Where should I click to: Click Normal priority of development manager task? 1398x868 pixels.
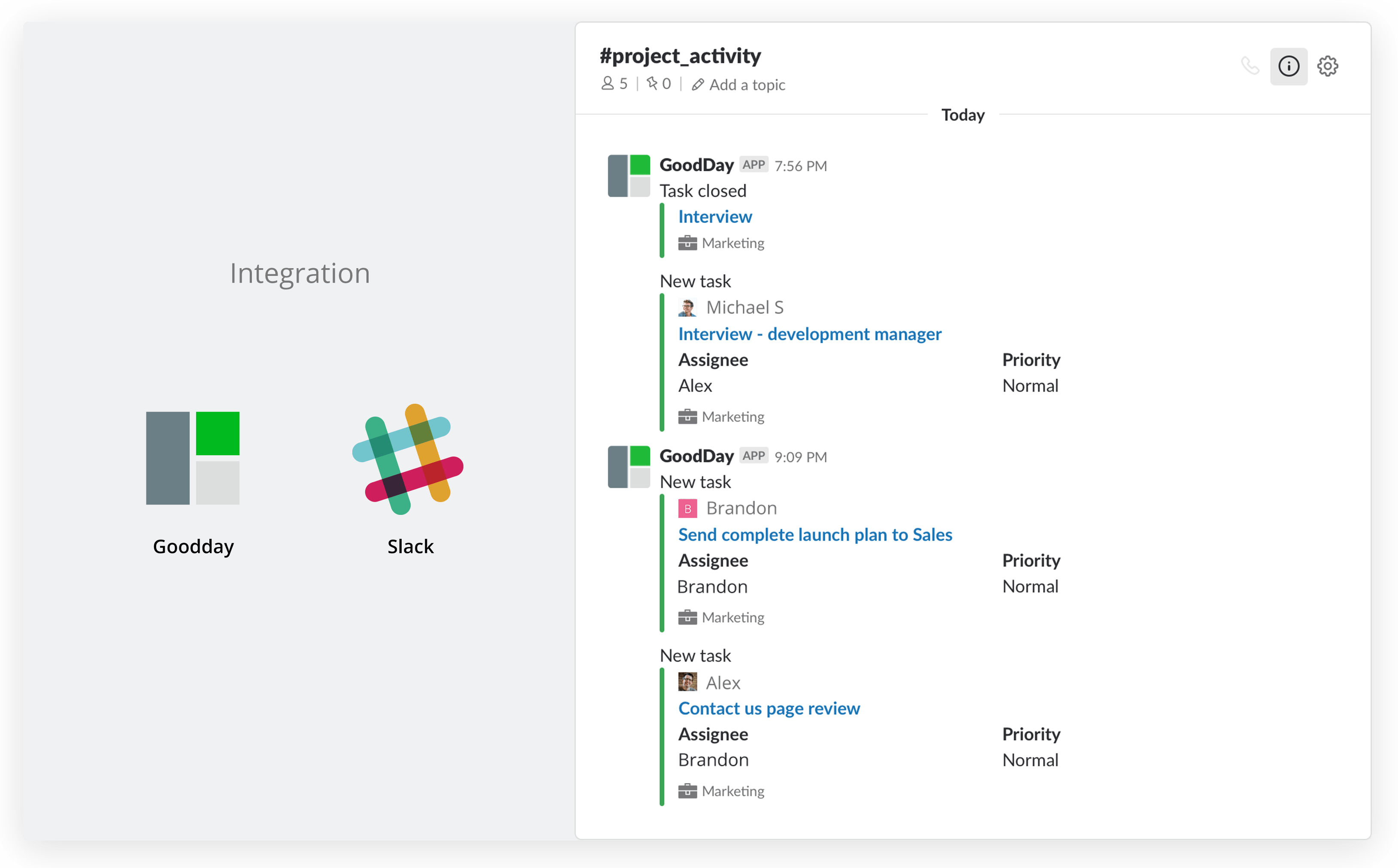point(1030,386)
